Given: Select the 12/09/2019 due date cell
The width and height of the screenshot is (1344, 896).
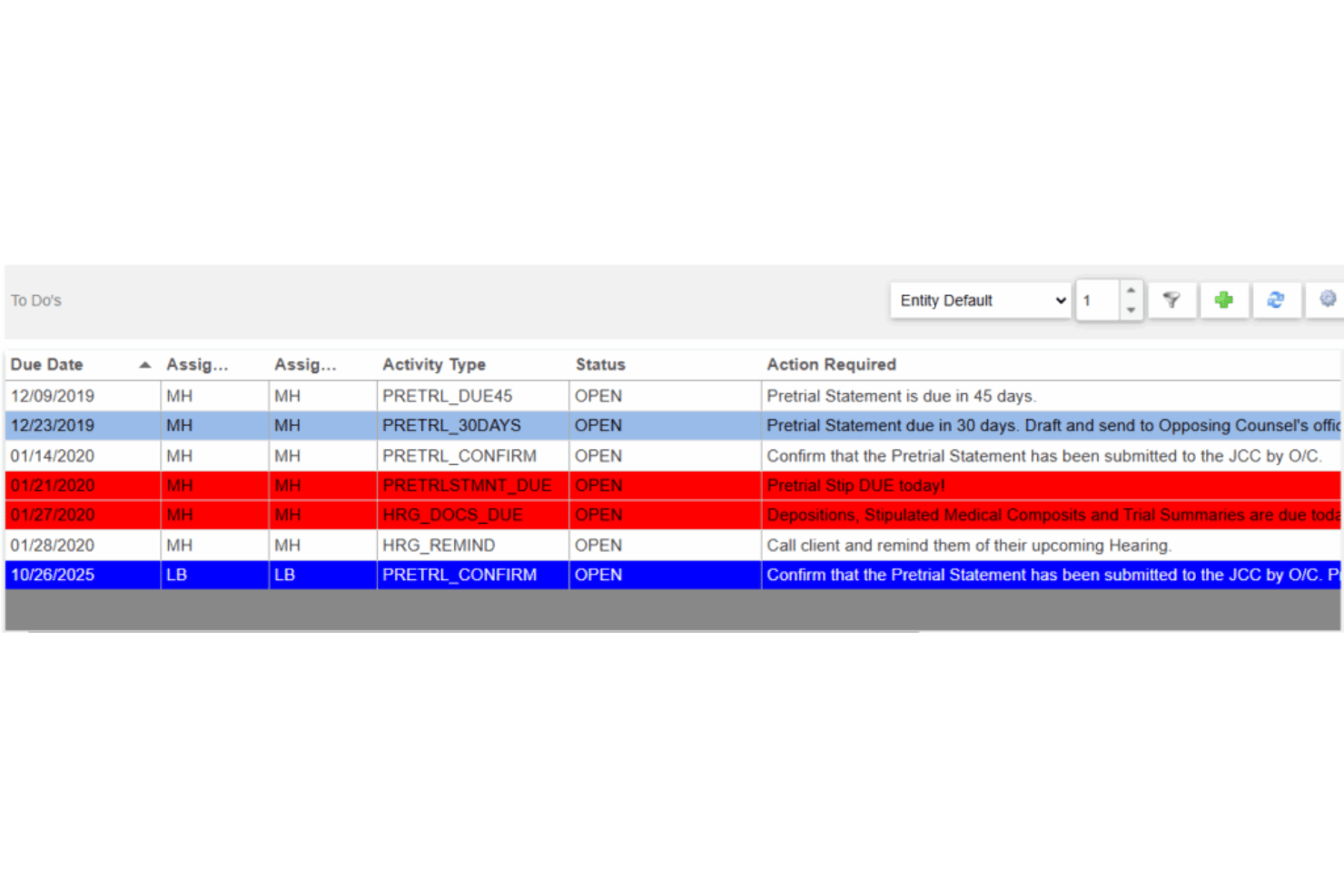Looking at the screenshot, I should (x=83, y=396).
